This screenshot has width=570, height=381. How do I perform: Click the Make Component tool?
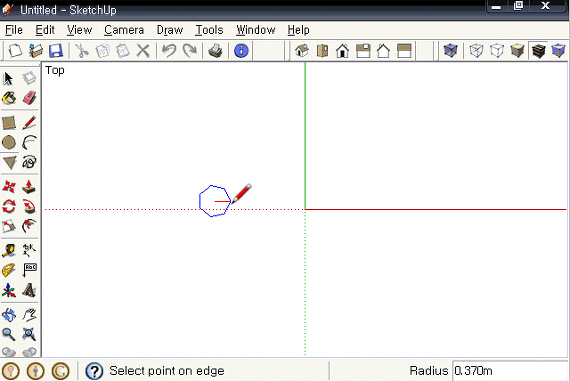(x=29, y=78)
